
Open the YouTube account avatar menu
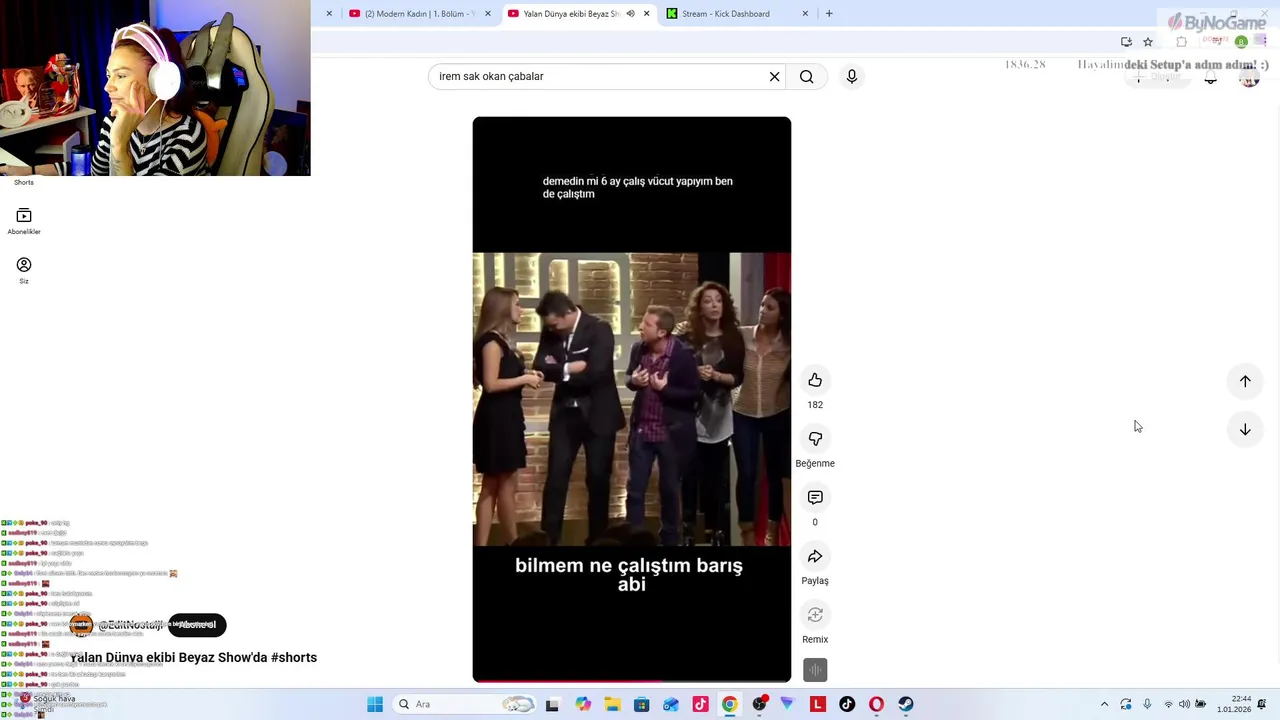1249,77
